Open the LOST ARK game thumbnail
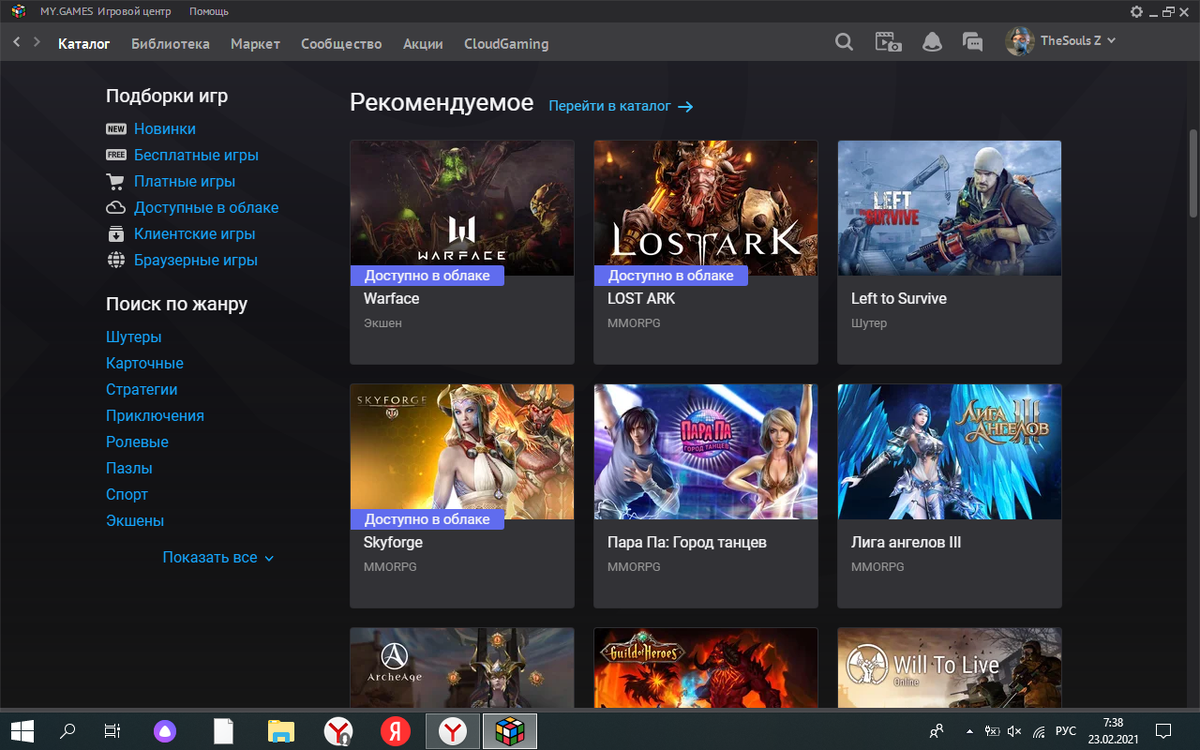1200x750 pixels. click(x=706, y=208)
